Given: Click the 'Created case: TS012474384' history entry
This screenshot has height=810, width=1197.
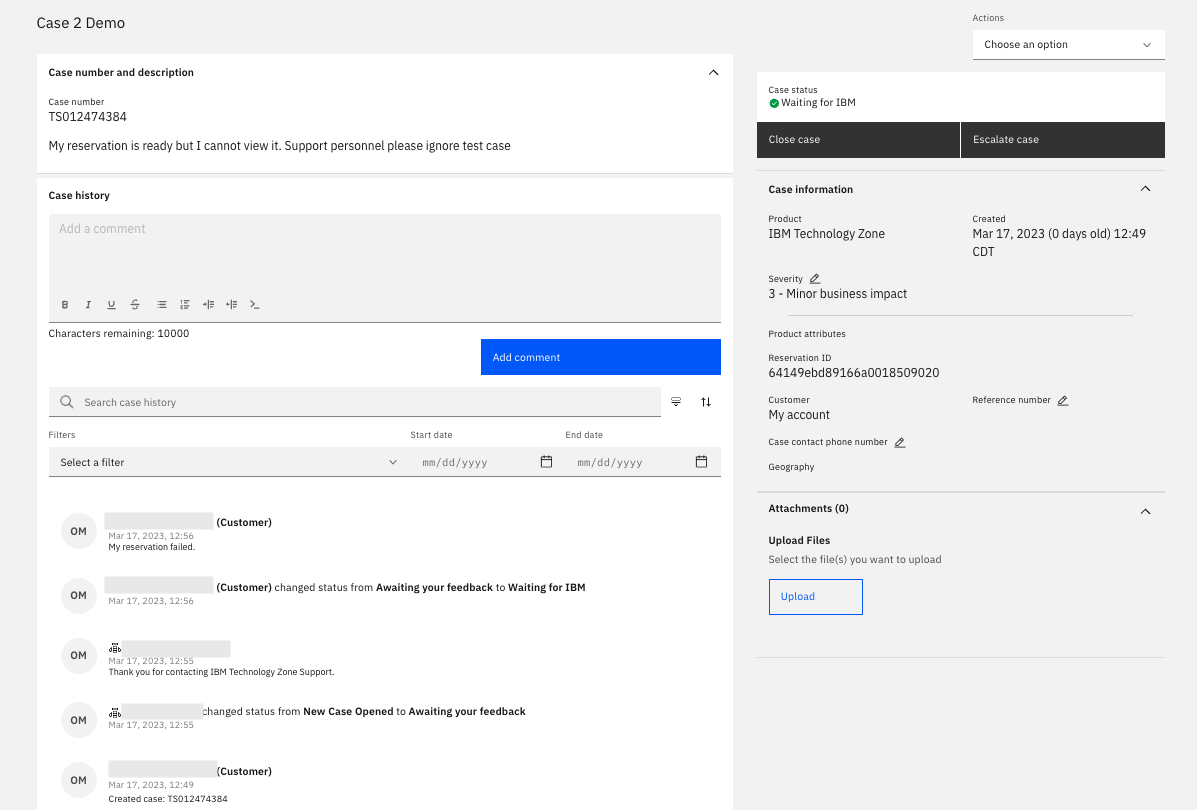Looking at the screenshot, I should pyautogui.click(x=168, y=799).
